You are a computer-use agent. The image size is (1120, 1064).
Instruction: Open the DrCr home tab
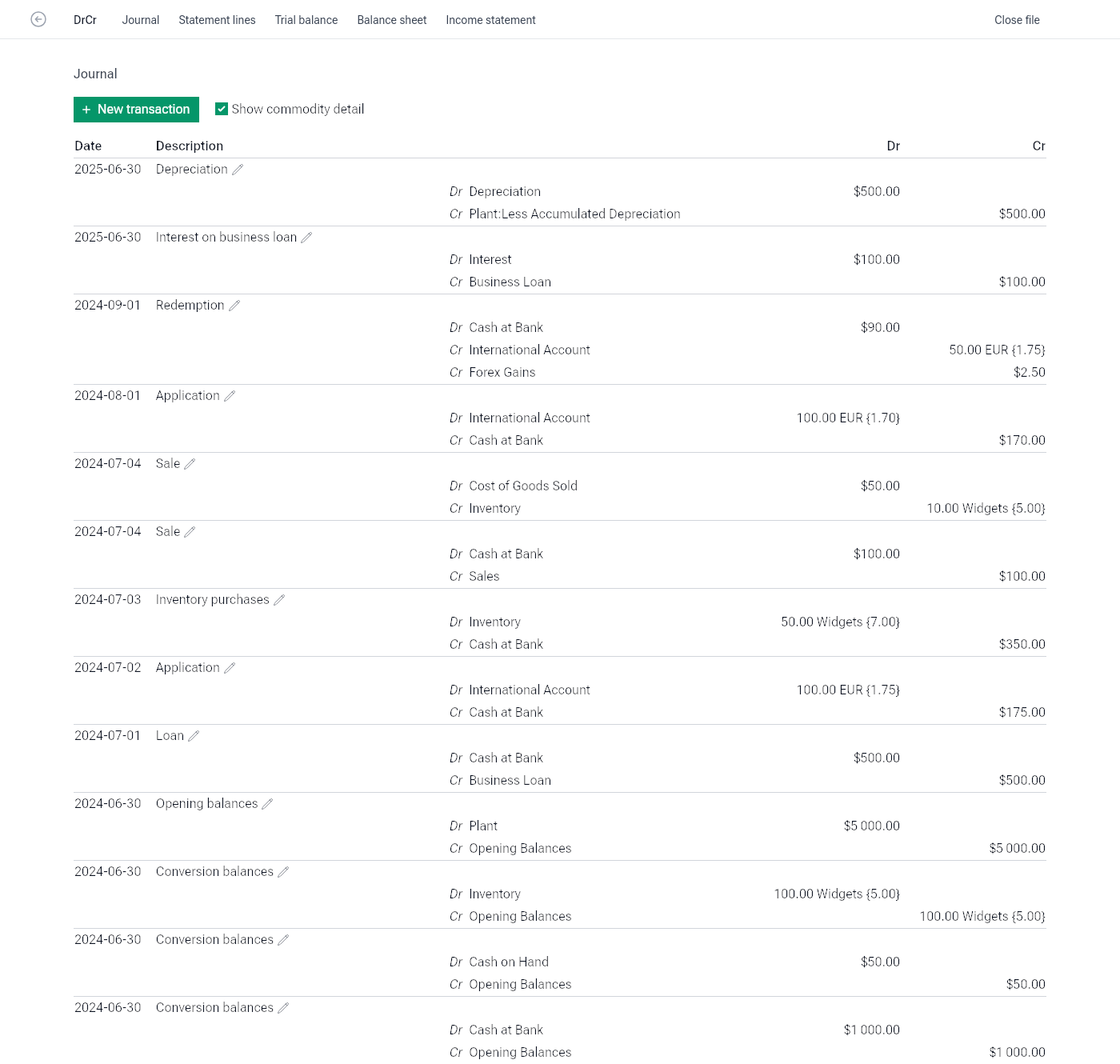click(85, 20)
